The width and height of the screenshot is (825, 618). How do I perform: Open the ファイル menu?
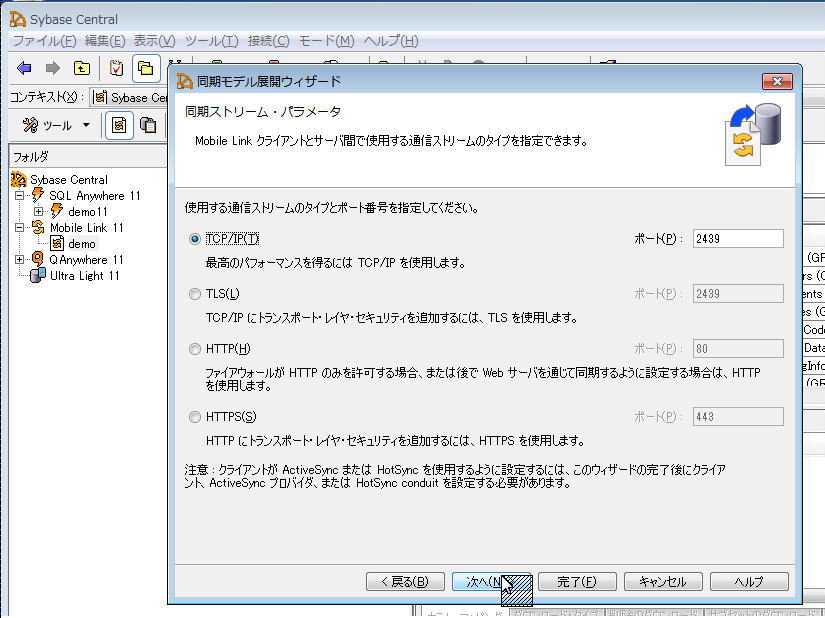coord(43,41)
